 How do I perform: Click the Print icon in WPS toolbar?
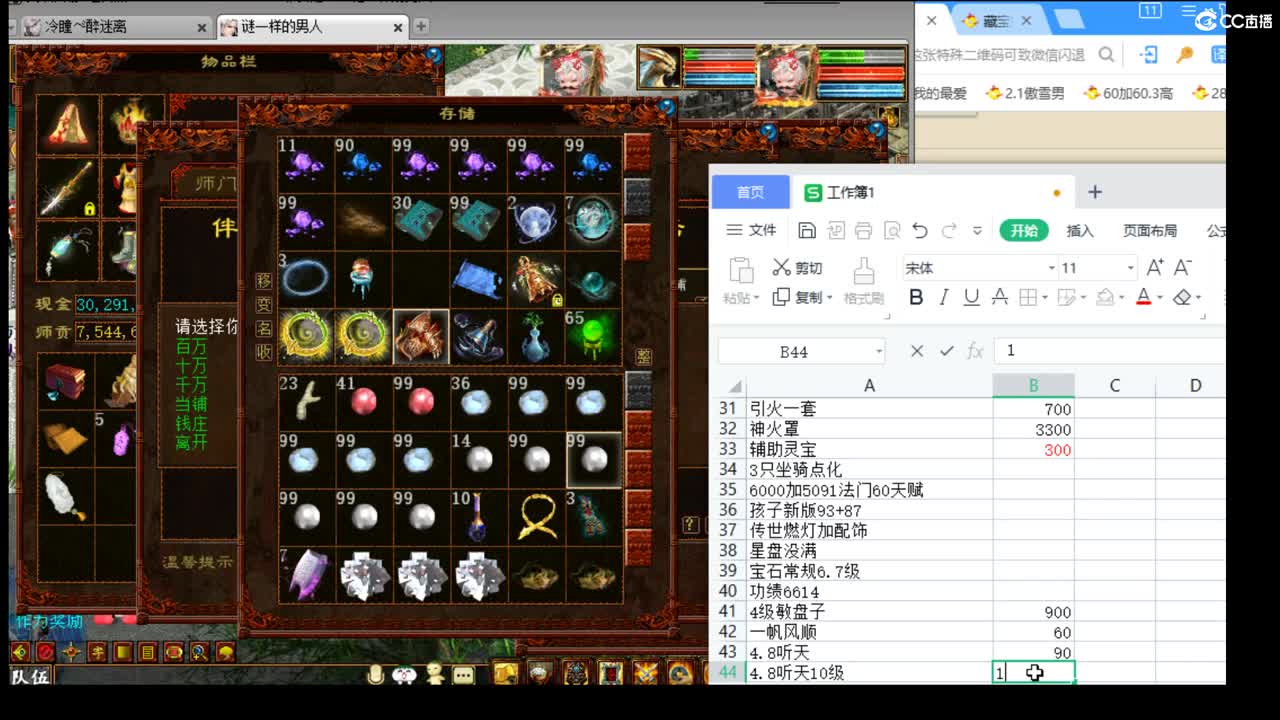[x=863, y=231]
